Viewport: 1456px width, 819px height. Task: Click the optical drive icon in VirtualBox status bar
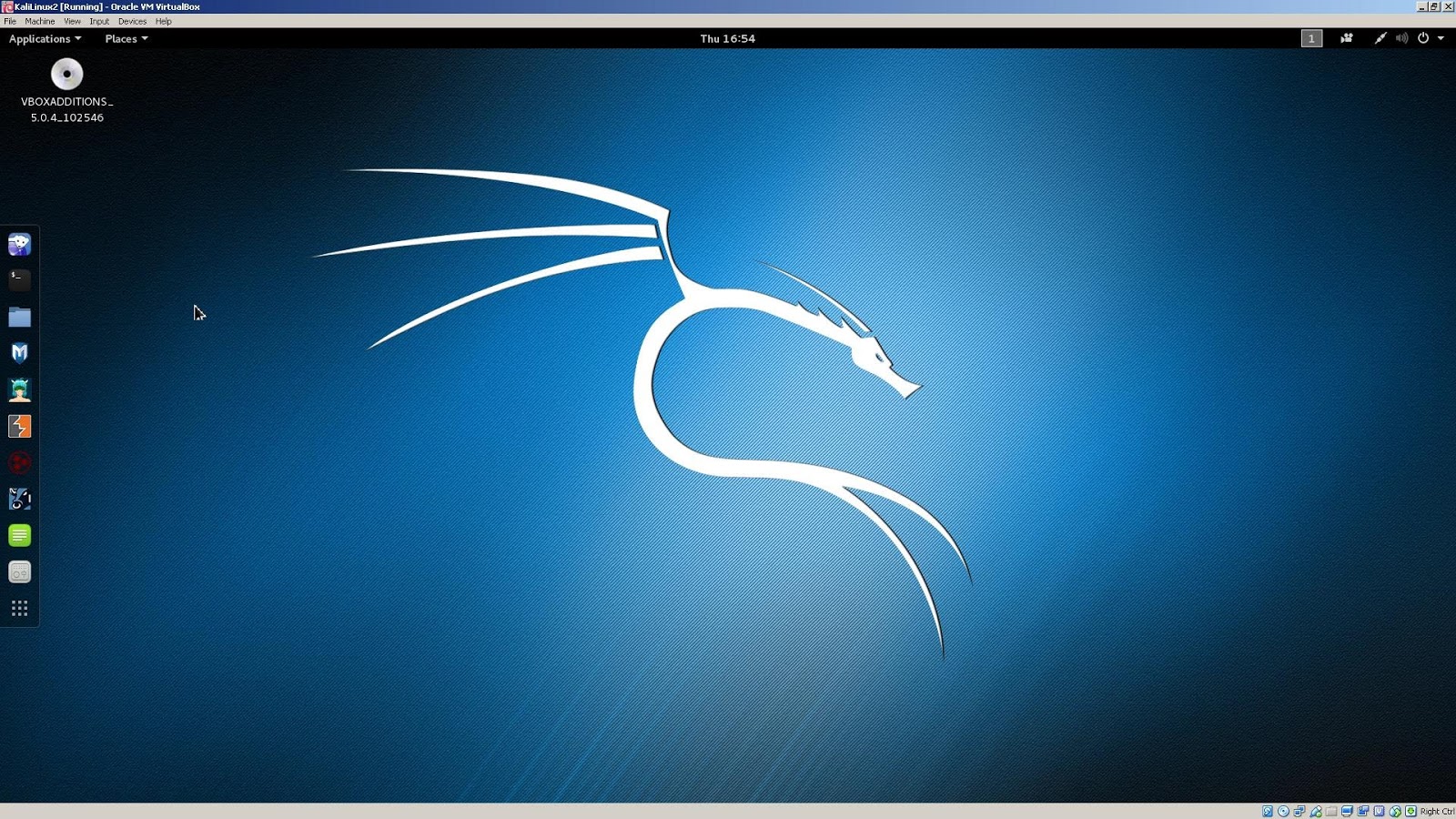1282,810
